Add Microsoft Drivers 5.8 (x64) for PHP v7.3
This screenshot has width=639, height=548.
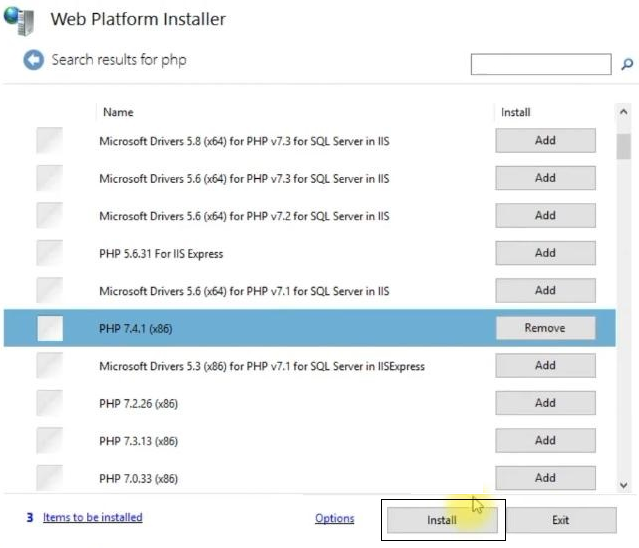545,141
